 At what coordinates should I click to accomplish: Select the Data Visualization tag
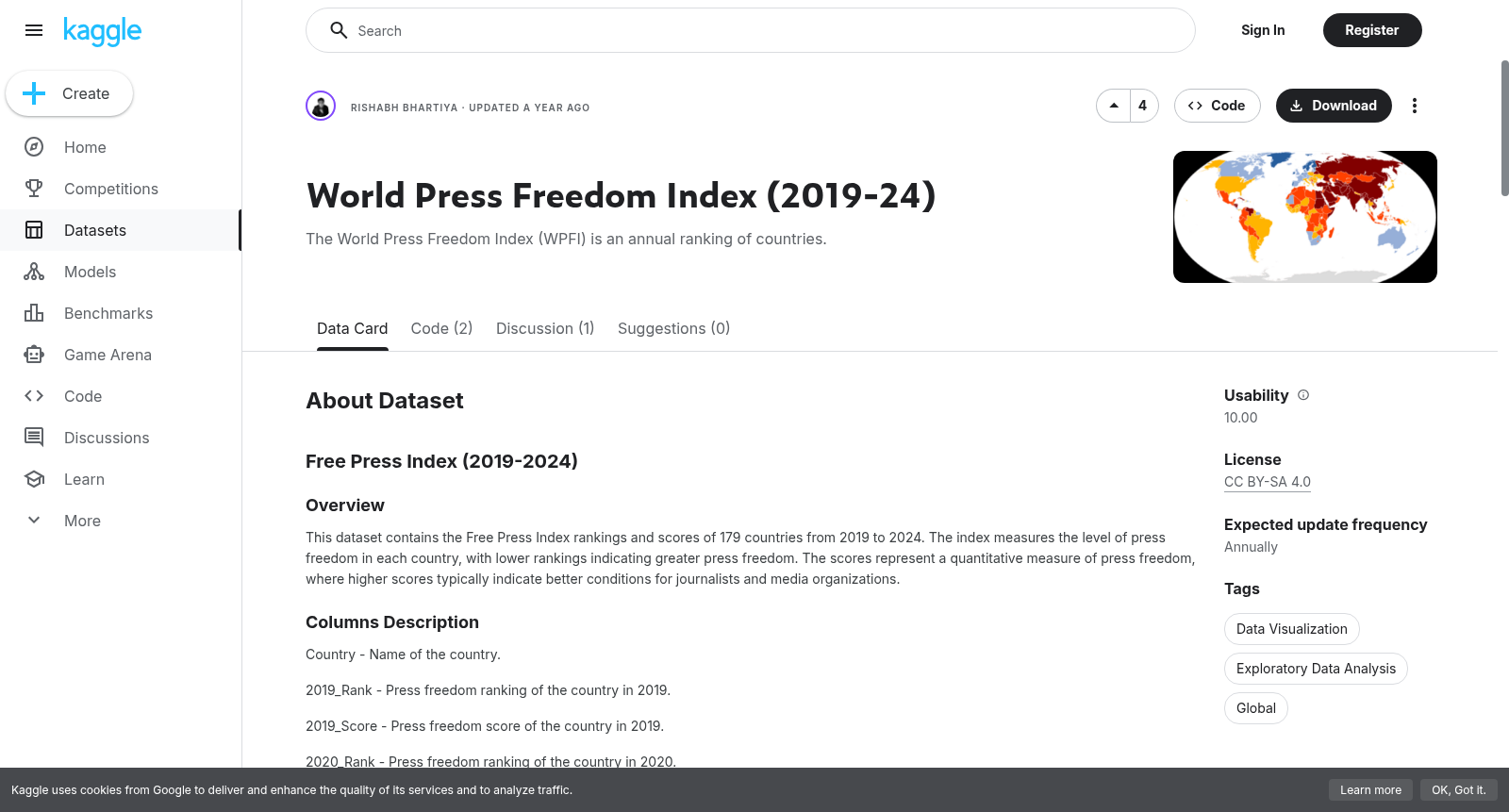pyautogui.click(x=1291, y=629)
